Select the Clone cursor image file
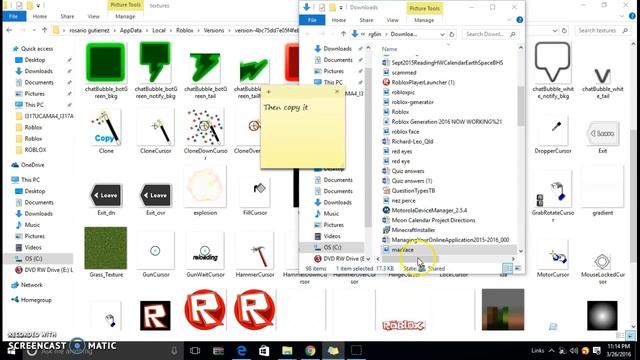This screenshot has height=360, width=640. click(x=106, y=127)
